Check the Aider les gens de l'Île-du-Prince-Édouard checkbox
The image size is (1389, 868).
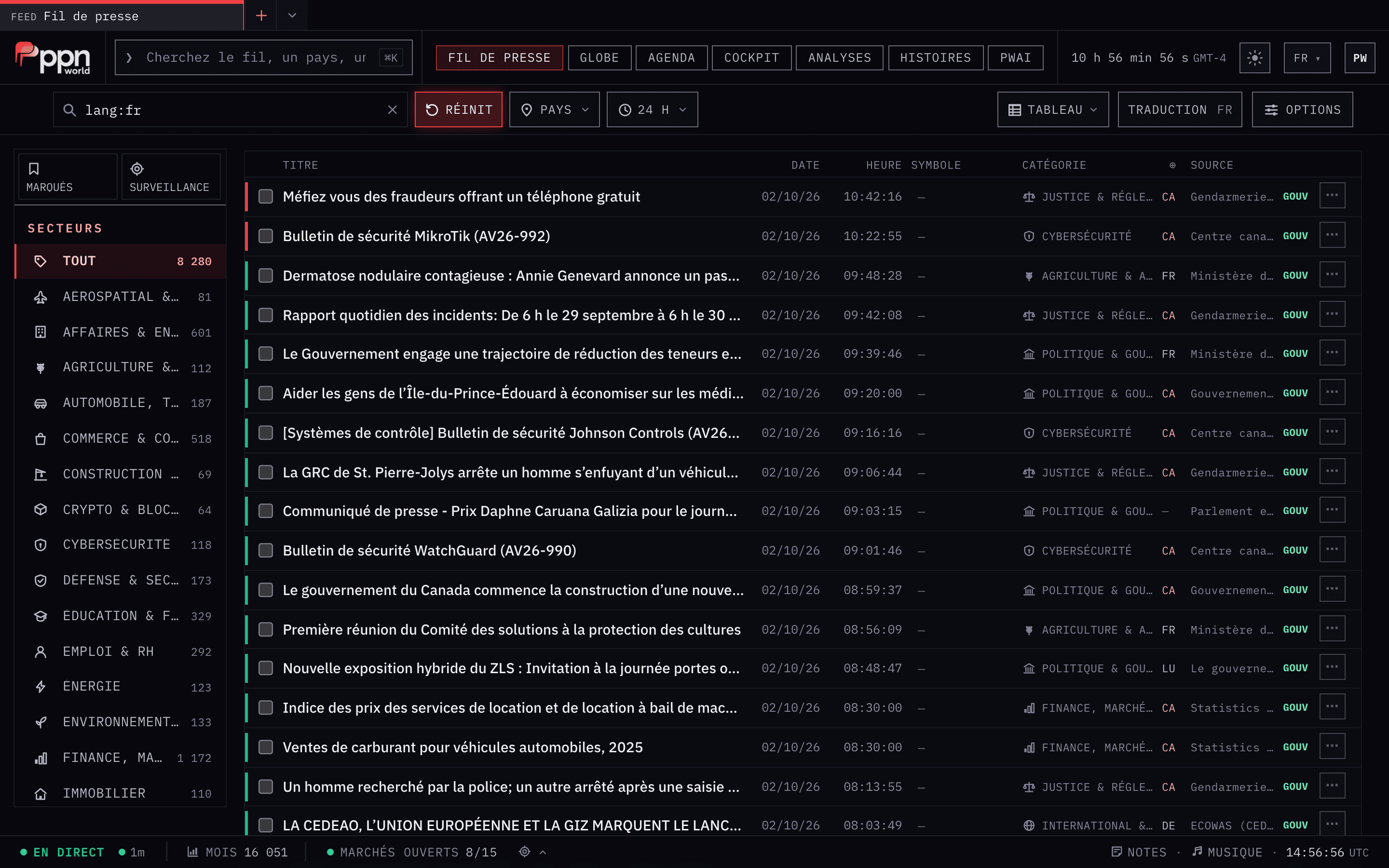[265, 393]
